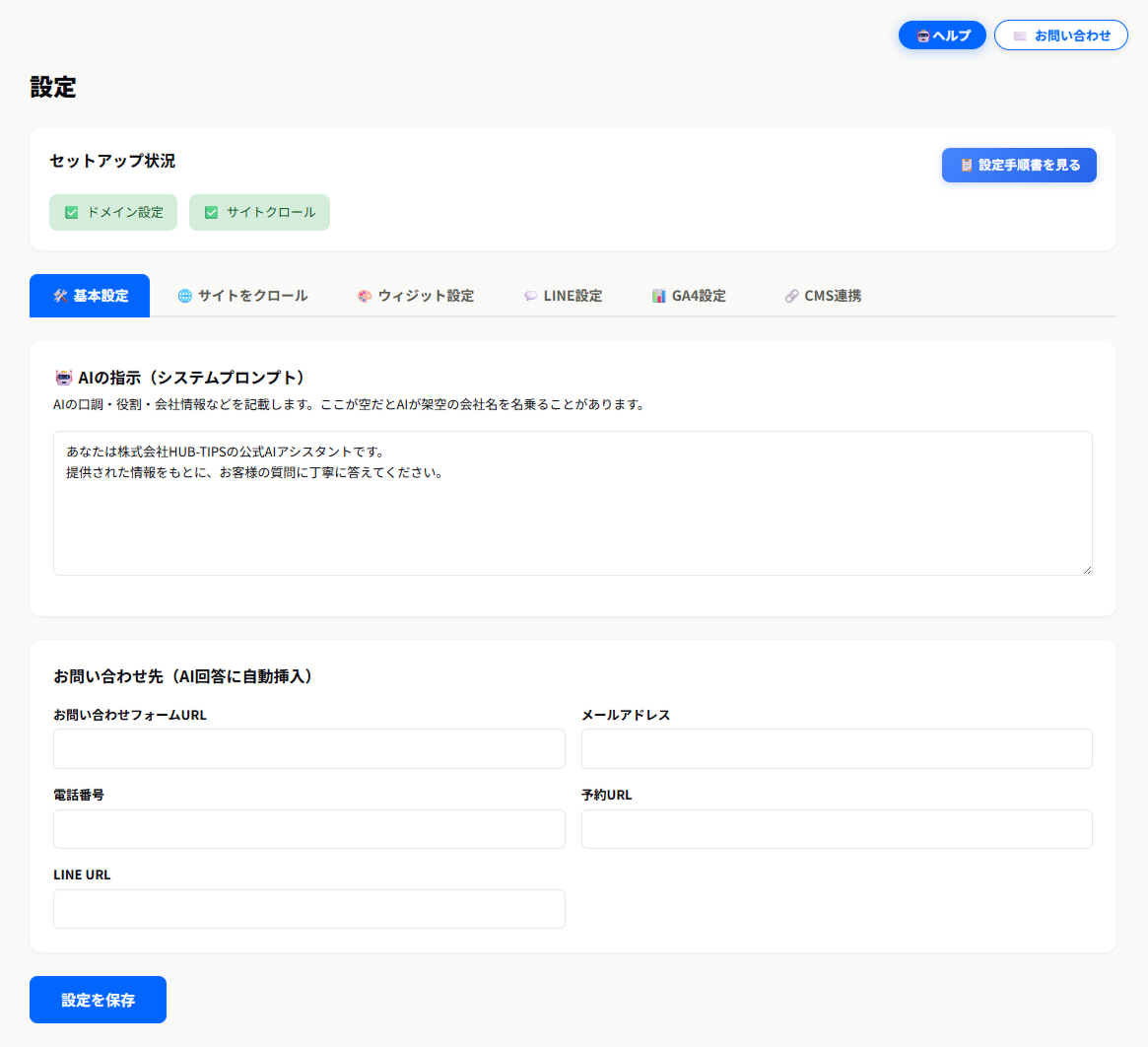1148x1047 pixels.
Task: Open 設定手順書を見る
Action: coord(1019,165)
